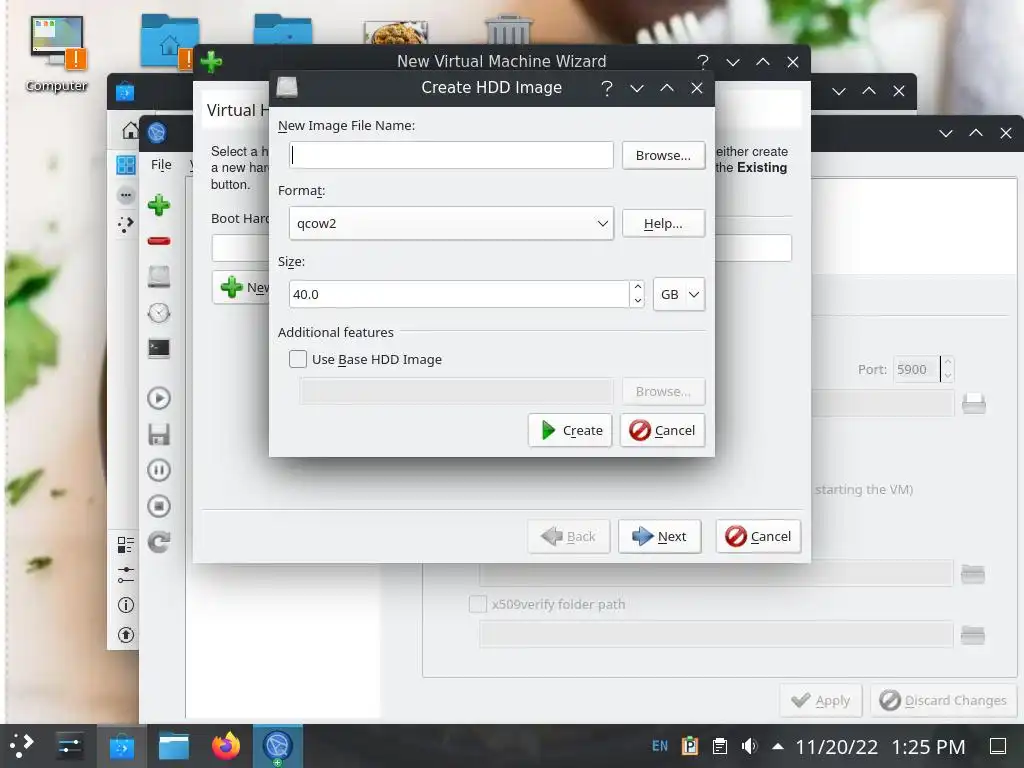Click the volume tray icon
Screen dimensions: 1024x768
[749, 746]
